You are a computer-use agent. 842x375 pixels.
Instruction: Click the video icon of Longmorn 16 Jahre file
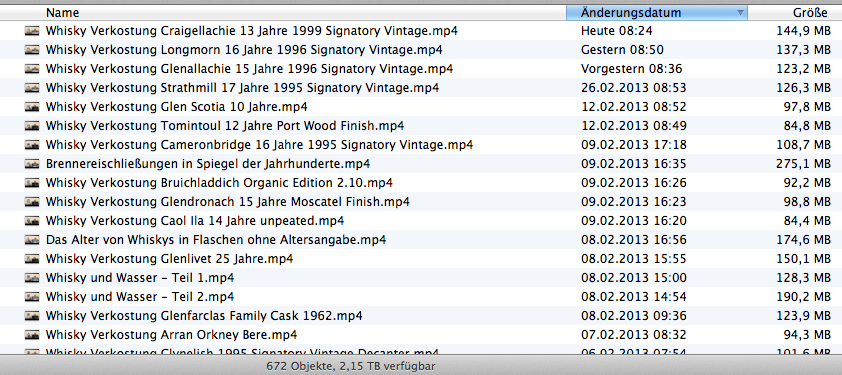(x=32, y=51)
